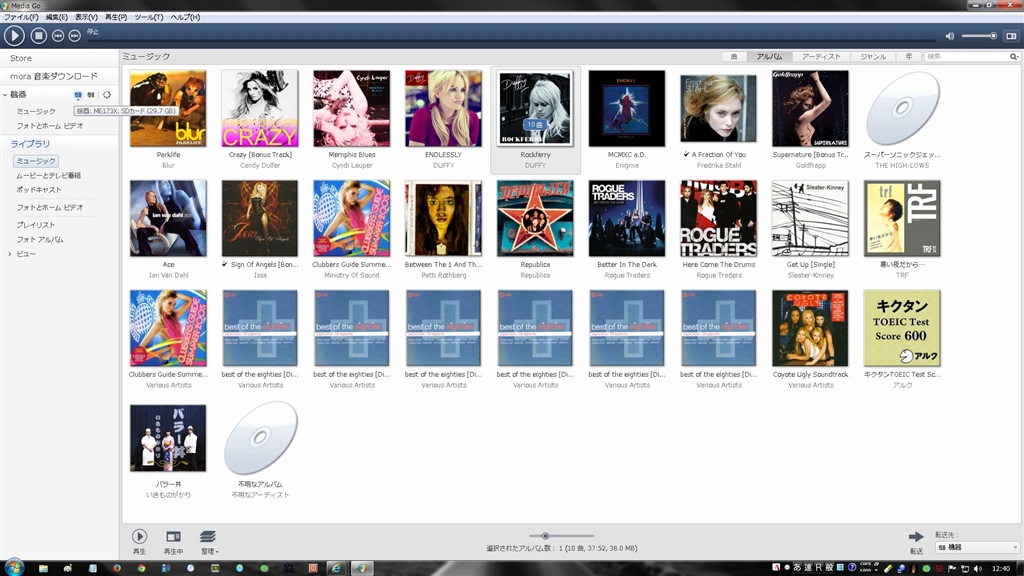Select 不明なアルバム unknown album disc

[260, 438]
